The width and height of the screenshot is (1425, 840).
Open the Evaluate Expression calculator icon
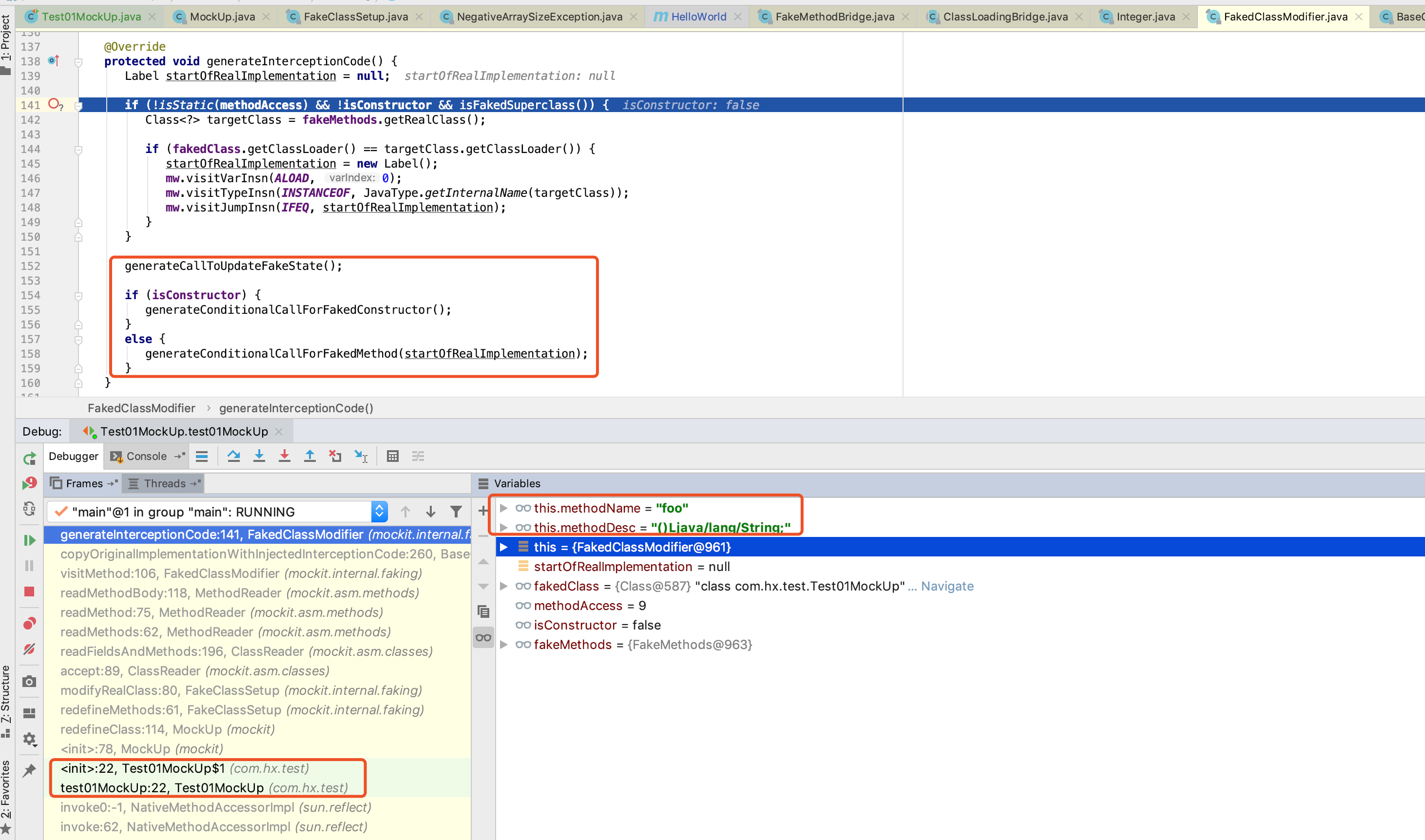pyautogui.click(x=392, y=456)
